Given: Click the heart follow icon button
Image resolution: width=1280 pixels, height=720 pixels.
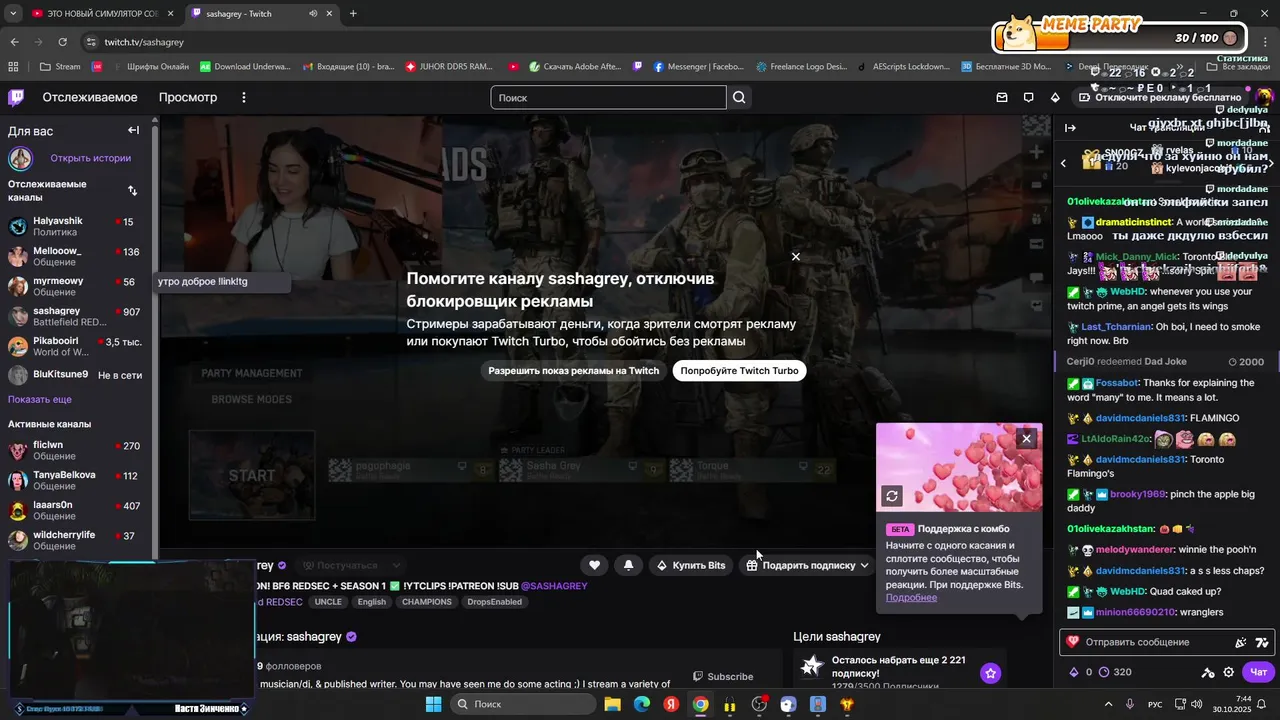Looking at the screenshot, I should pyautogui.click(x=594, y=565).
